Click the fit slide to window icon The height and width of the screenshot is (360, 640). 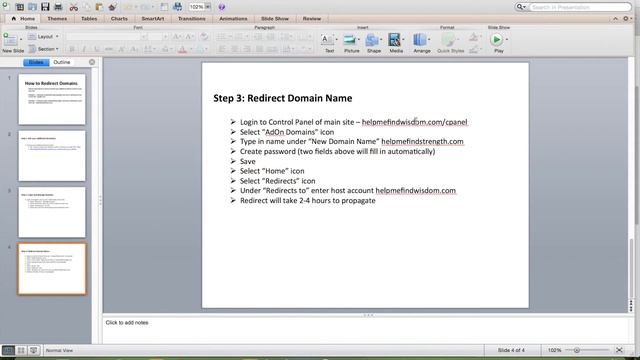coord(619,350)
